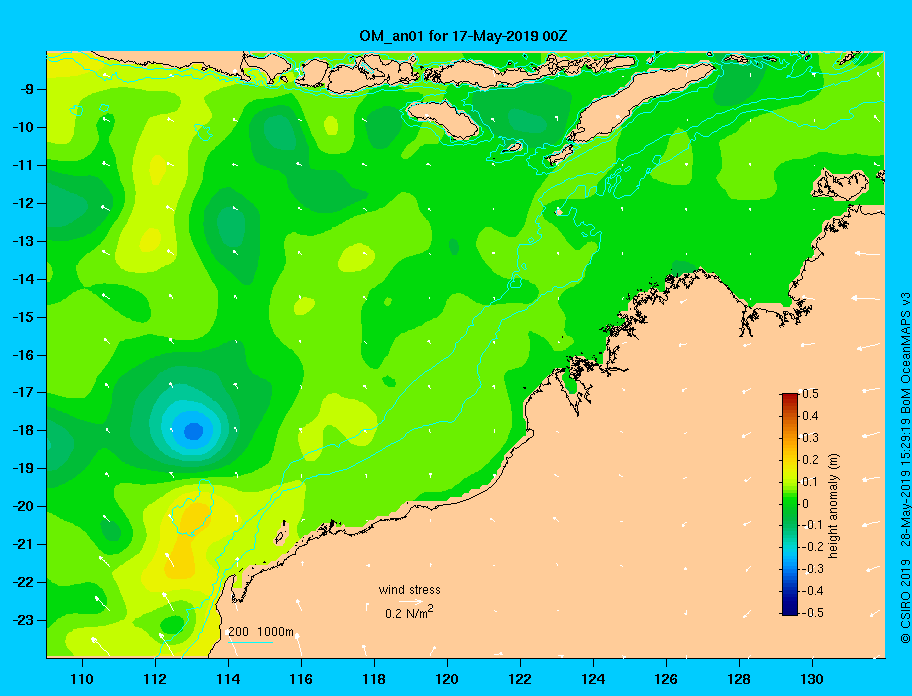Image resolution: width=912 pixels, height=696 pixels.
Task: Click the -0.5 colorbar tick label
Action: (x=813, y=612)
